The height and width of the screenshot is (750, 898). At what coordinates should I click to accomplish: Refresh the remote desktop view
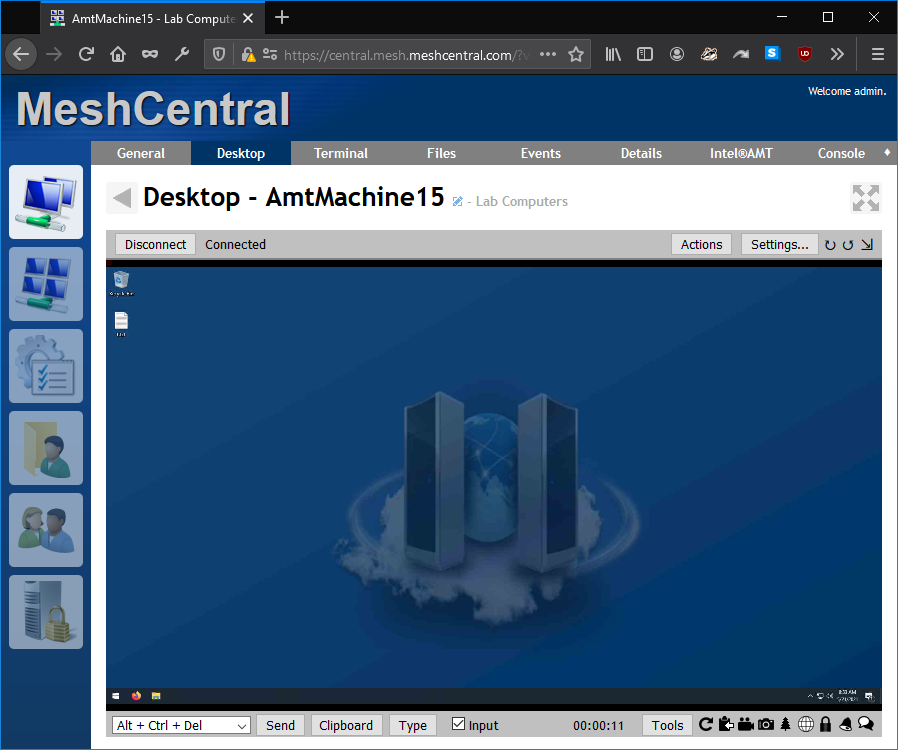pyautogui.click(x=706, y=724)
